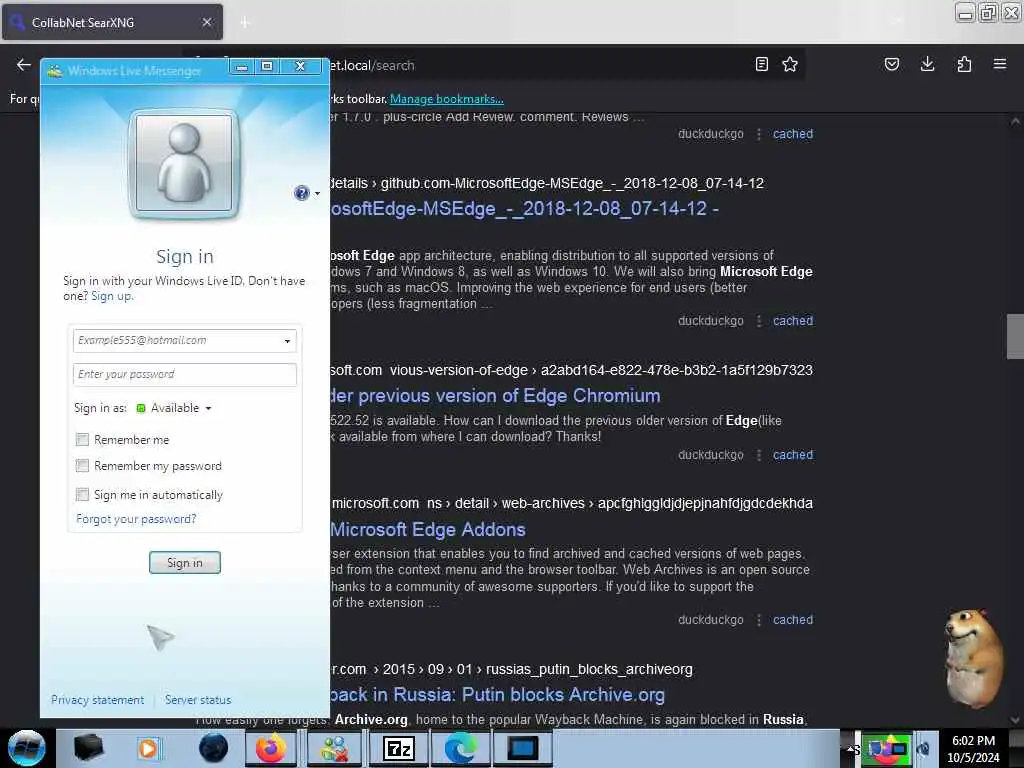Open the previous version of Edge Chromium result
Viewport: 1024px width, 768px height.
pyautogui.click(x=495, y=396)
